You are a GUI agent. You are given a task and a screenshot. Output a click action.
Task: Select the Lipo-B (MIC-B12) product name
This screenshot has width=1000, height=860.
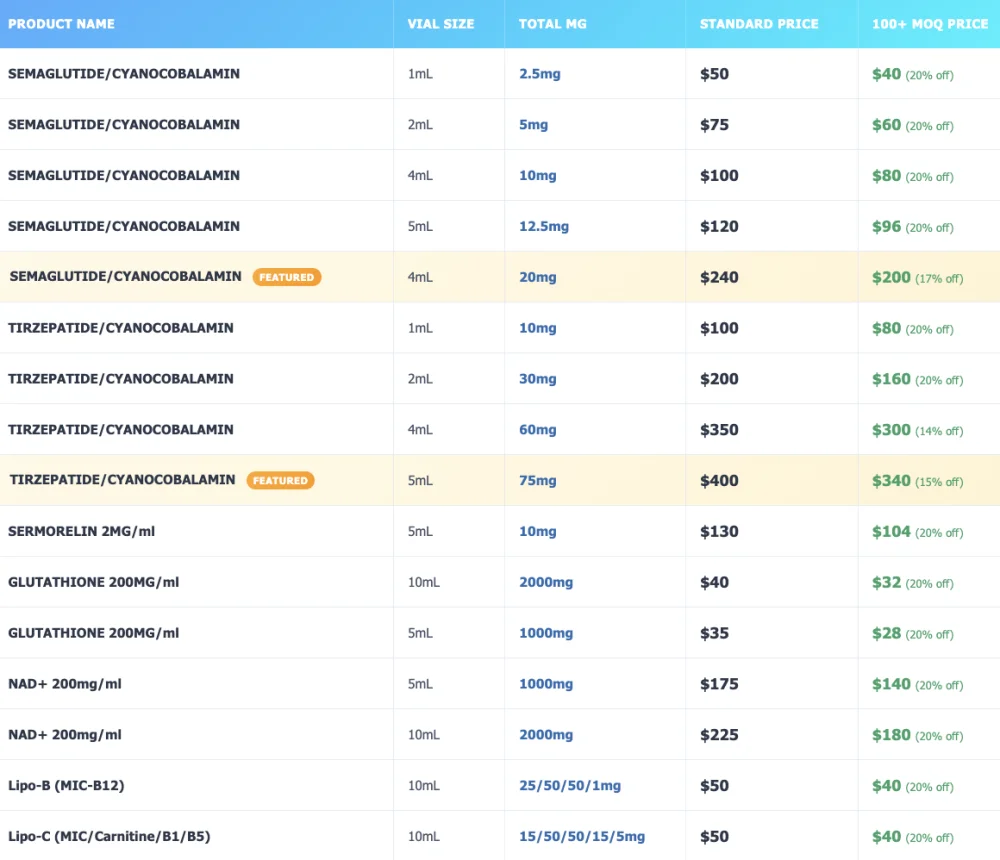pyautogui.click(x=66, y=785)
